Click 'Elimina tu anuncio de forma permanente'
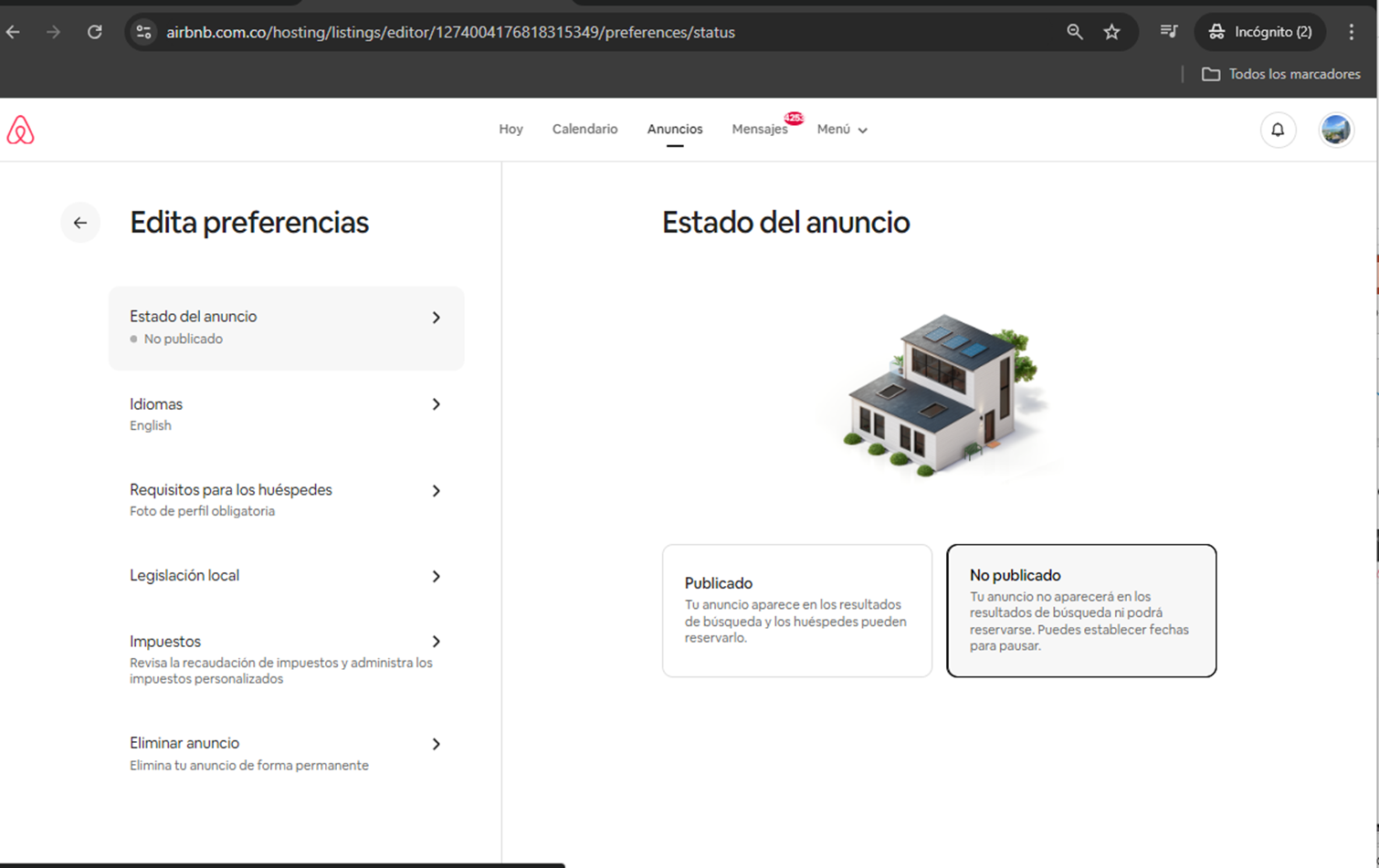Screen dimensions: 1379x868 point(249,766)
